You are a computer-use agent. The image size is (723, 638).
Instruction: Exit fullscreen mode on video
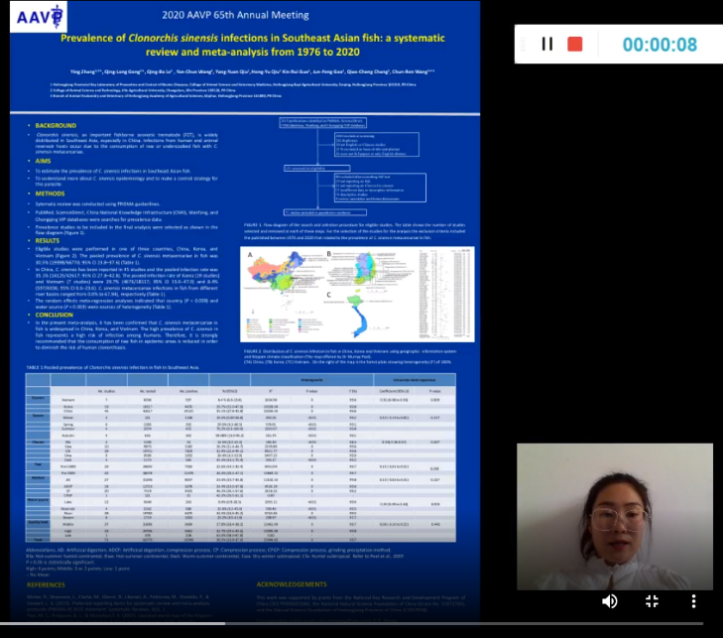click(x=651, y=601)
